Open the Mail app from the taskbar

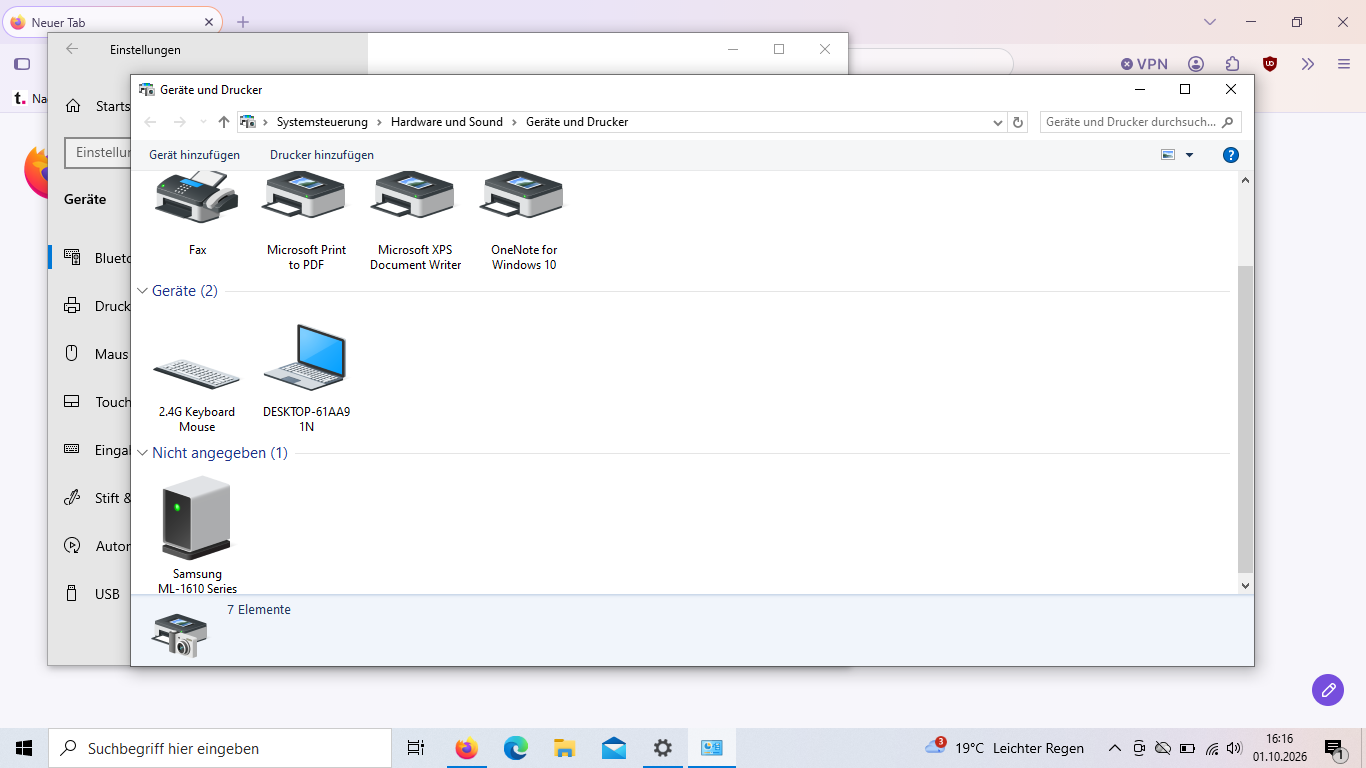point(614,748)
